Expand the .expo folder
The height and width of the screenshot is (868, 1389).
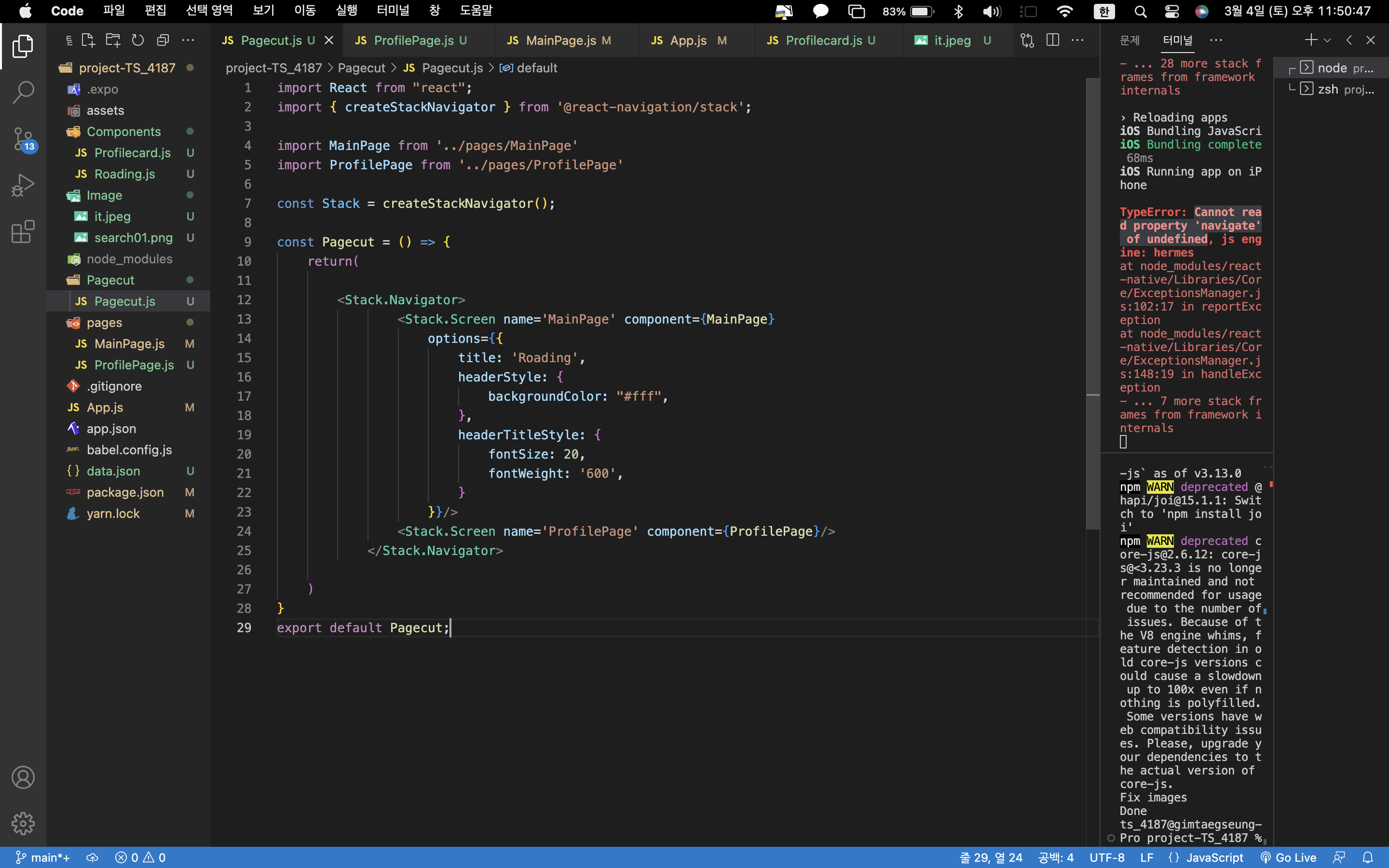(128, 89)
